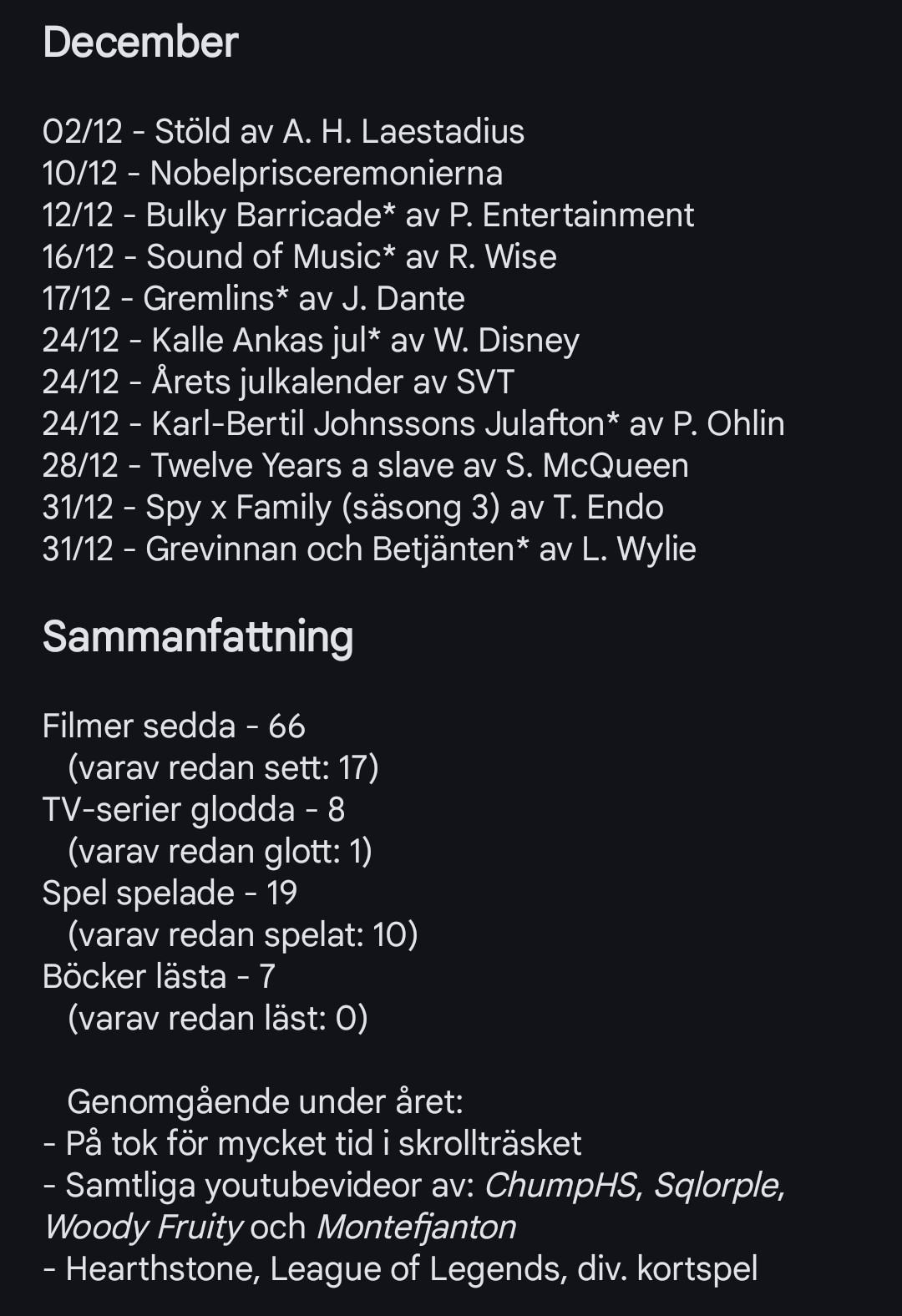
Task: Tap the Sound of Music line
Action: point(299,257)
